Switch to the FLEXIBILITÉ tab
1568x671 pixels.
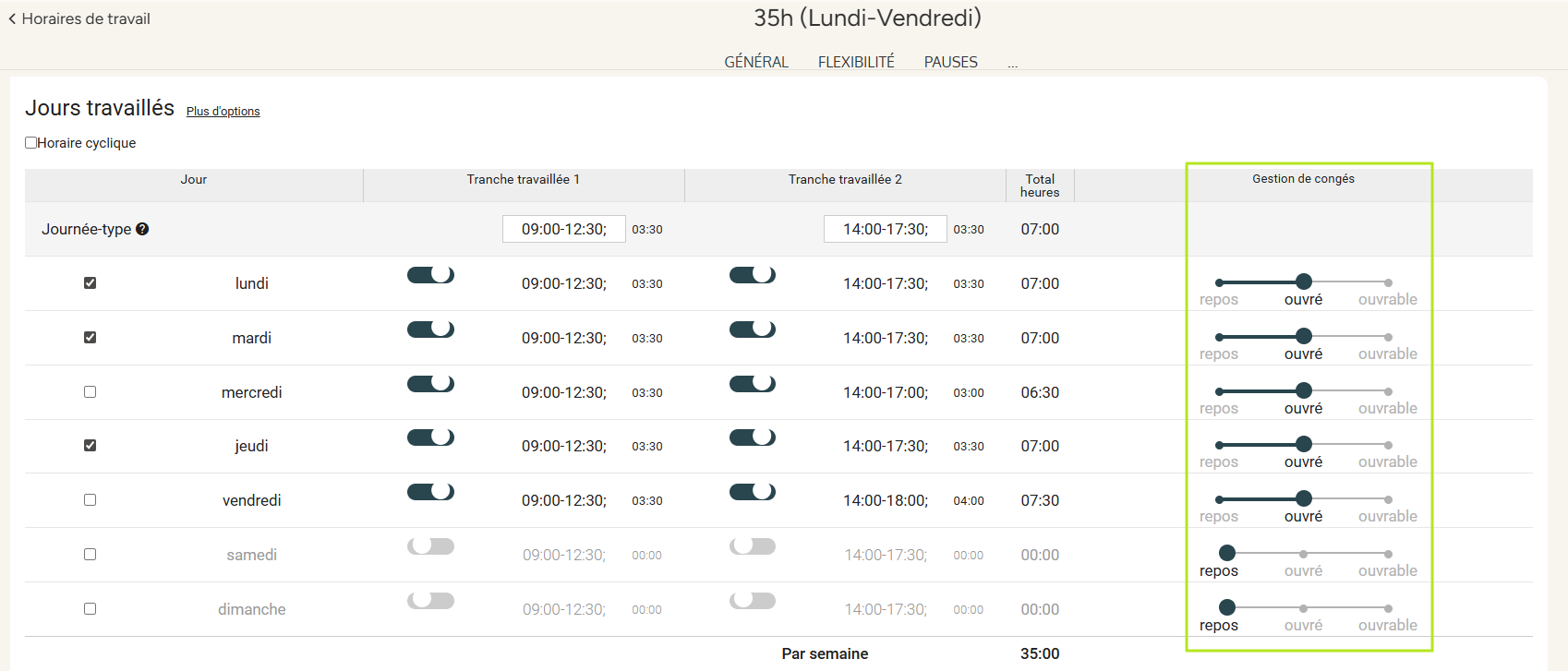855,62
